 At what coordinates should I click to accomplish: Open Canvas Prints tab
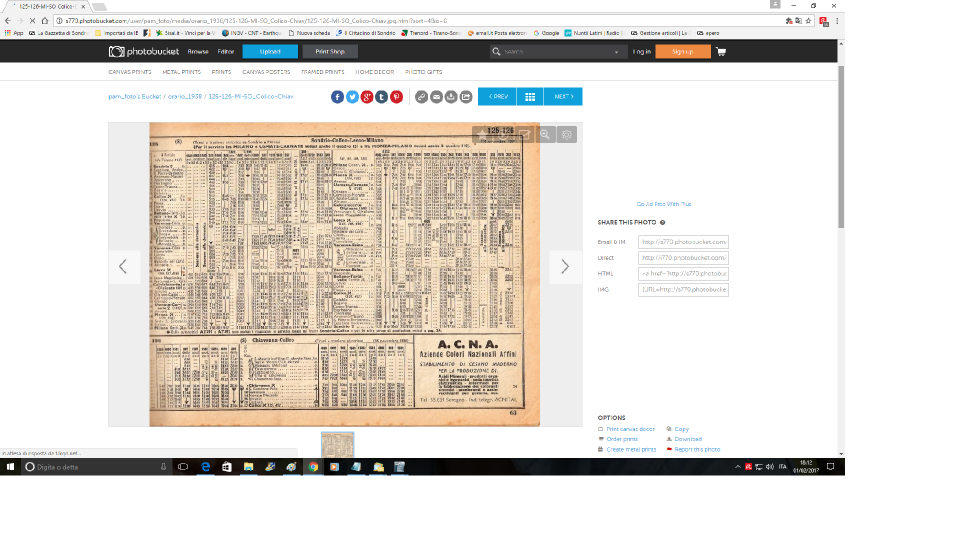130,72
